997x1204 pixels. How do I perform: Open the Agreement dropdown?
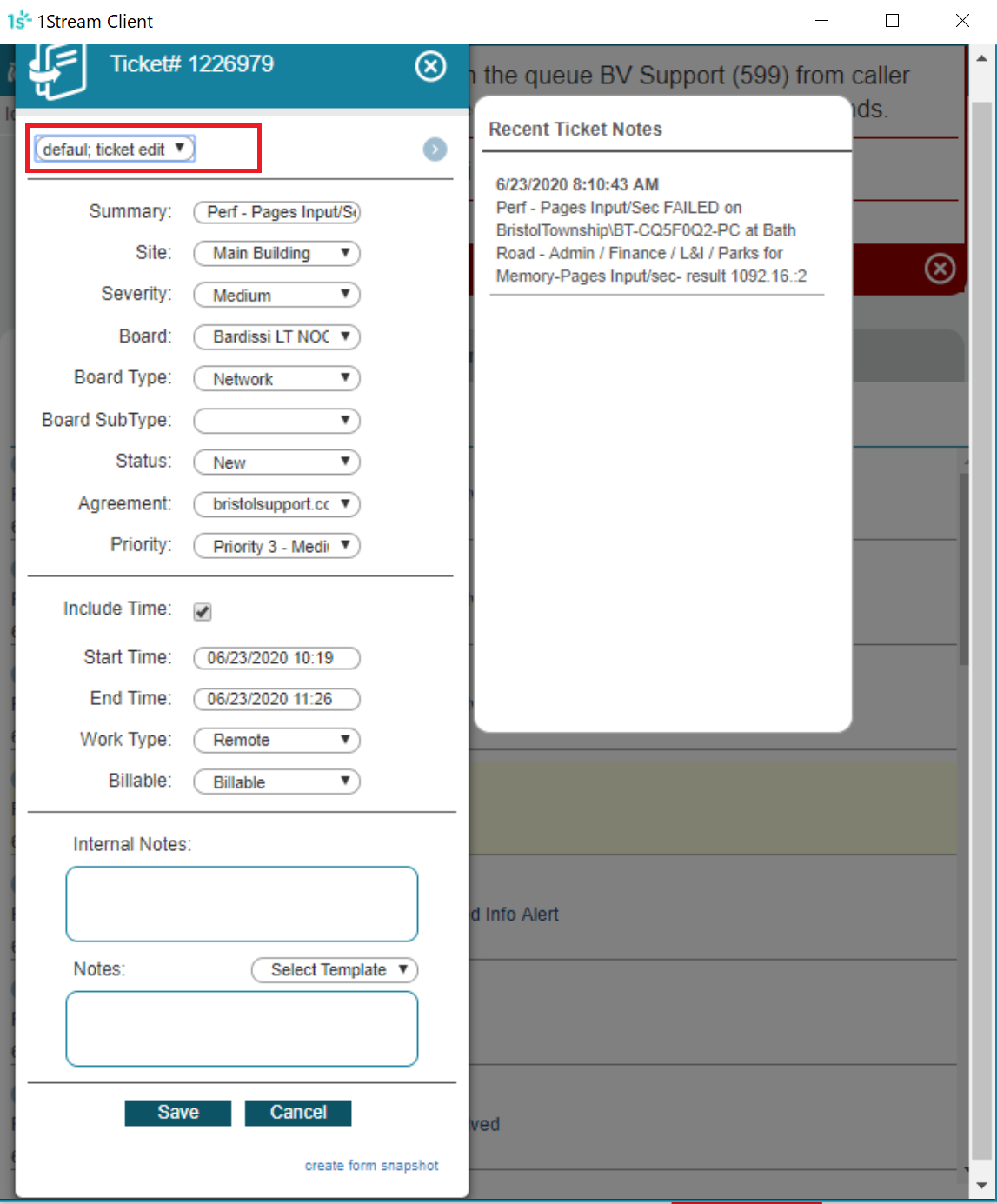pyautogui.click(x=276, y=504)
